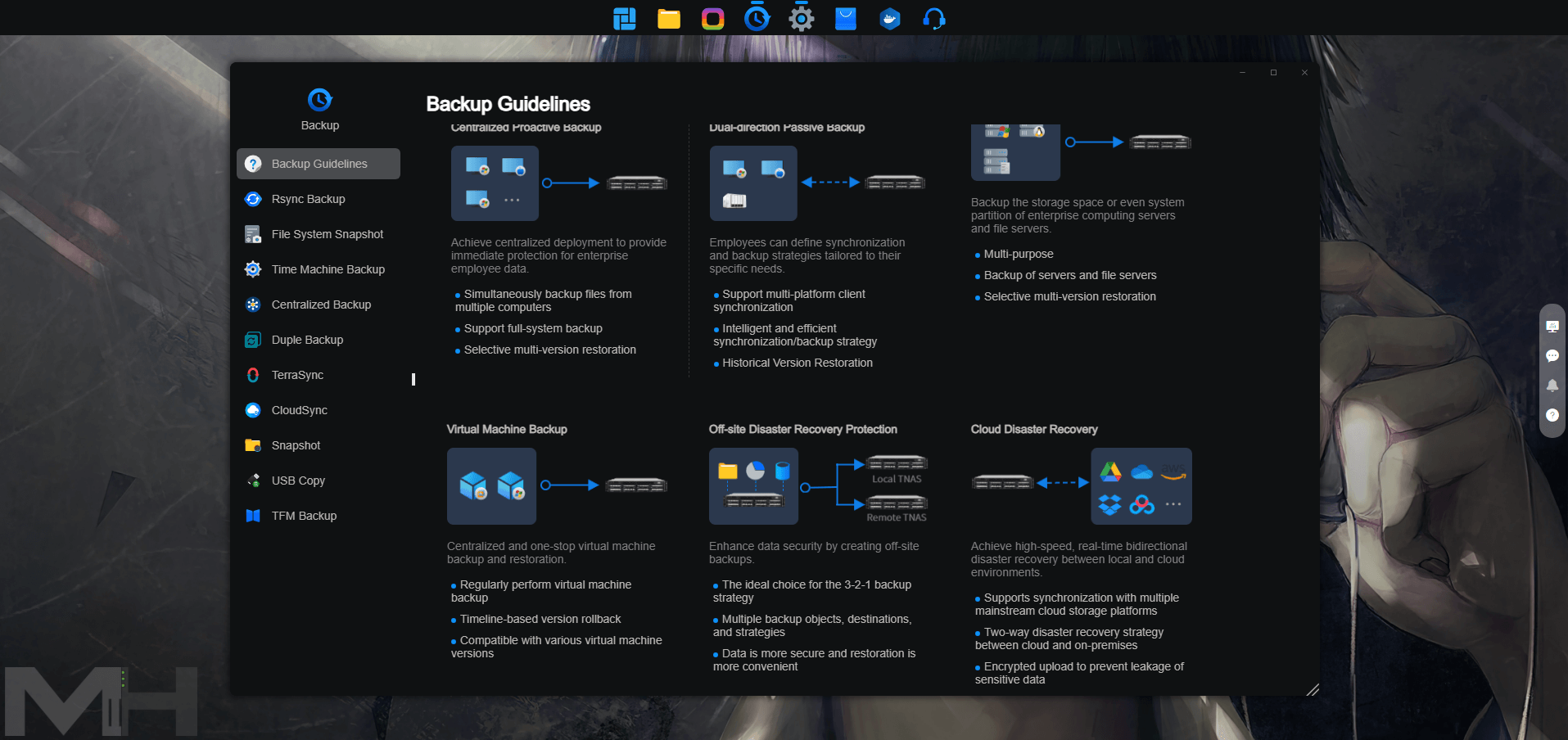The width and height of the screenshot is (1568, 740).
Task: Click the Off-site Disaster Recovery Protection heading
Action: (803, 429)
